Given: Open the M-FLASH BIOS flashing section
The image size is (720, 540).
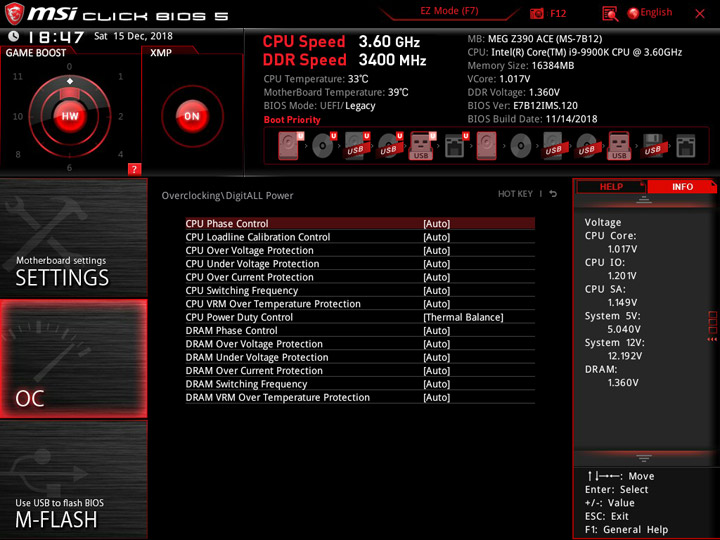Looking at the screenshot, I should [x=73, y=479].
